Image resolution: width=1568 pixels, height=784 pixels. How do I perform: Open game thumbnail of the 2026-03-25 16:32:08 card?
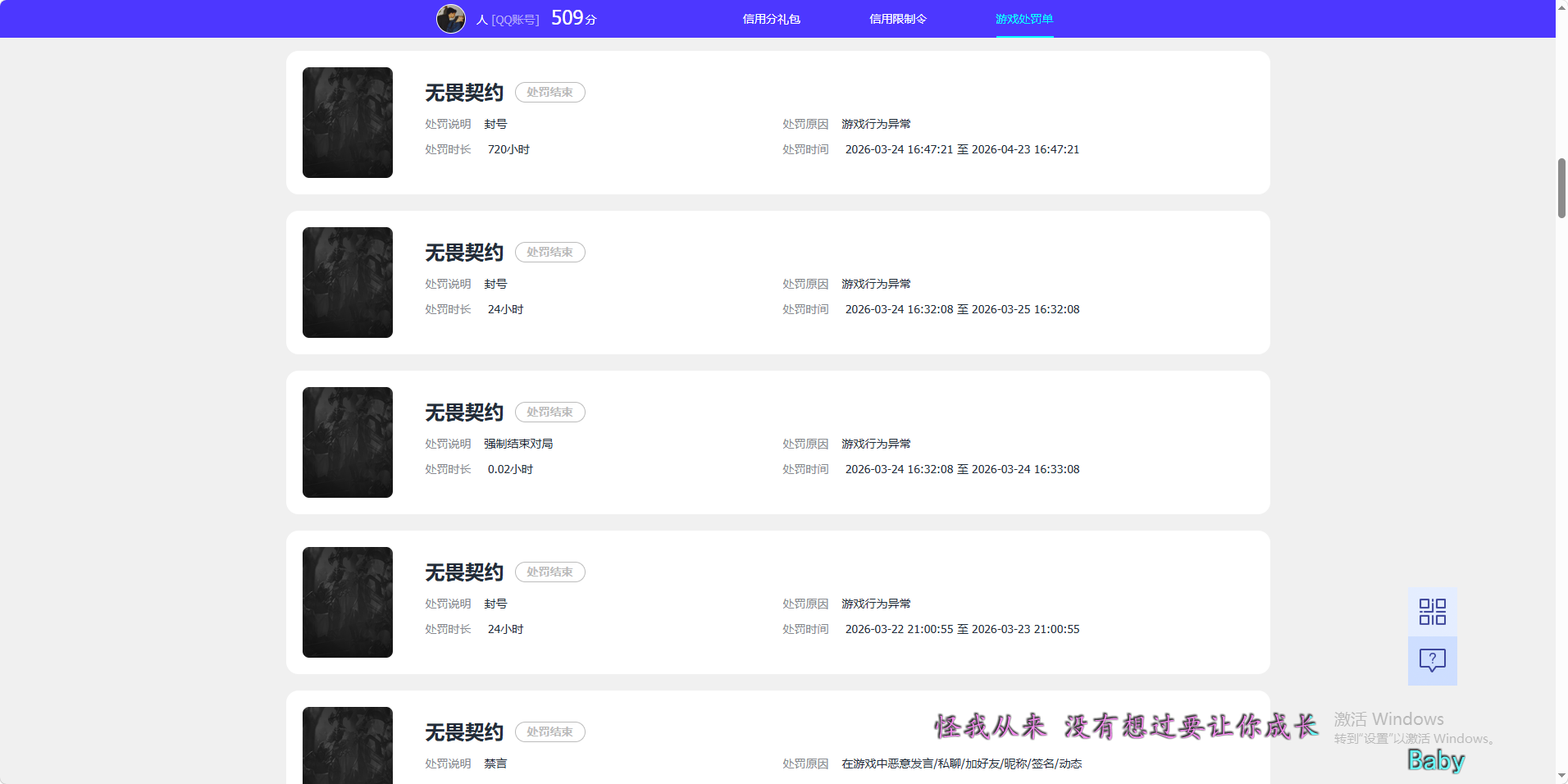pyautogui.click(x=348, y=282)
